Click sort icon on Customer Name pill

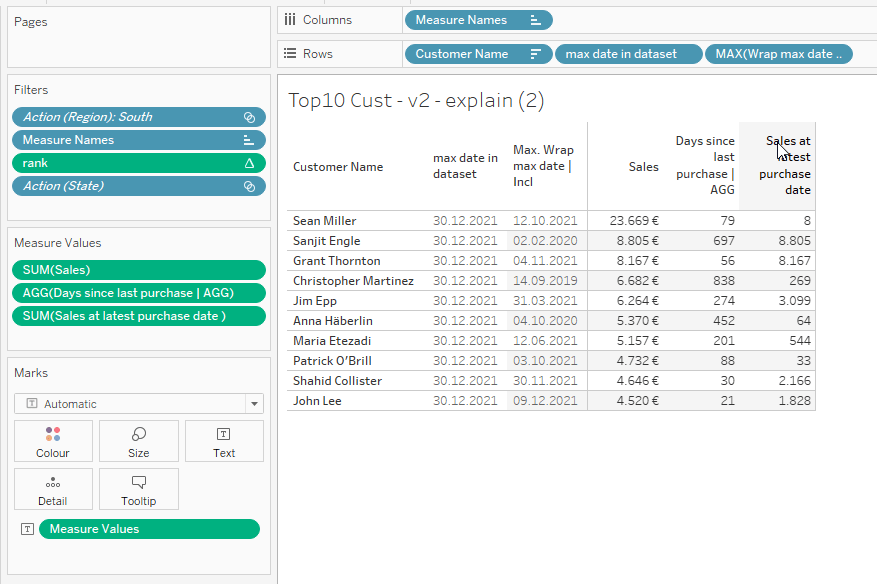click(x=536, y=54)
